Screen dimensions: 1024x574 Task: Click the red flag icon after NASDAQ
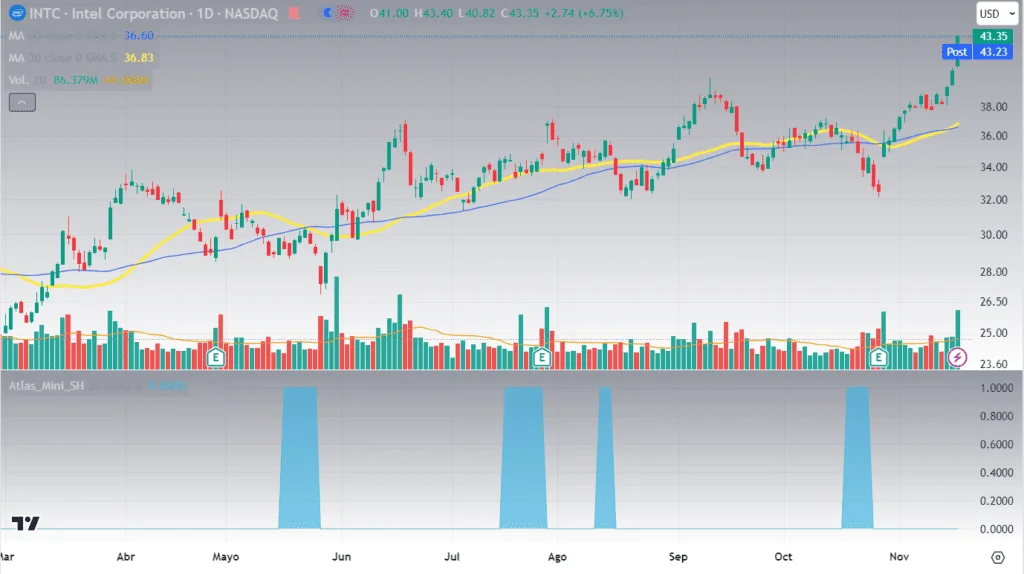click(295, 13)
